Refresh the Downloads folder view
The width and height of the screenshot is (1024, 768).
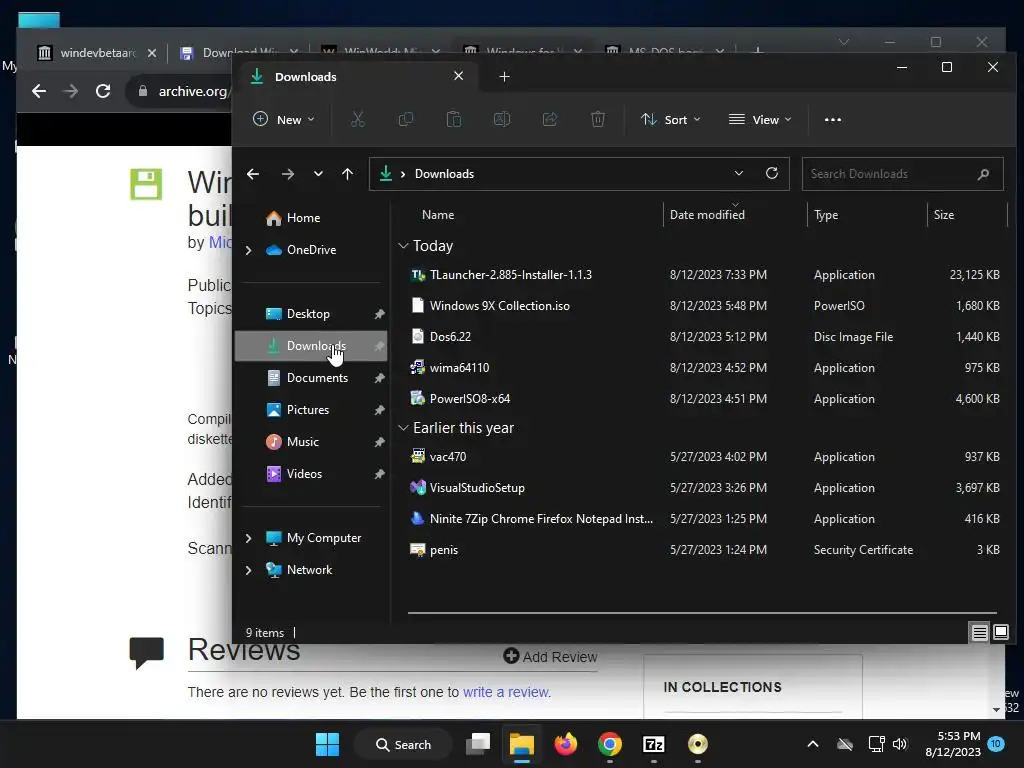(772, 173)
